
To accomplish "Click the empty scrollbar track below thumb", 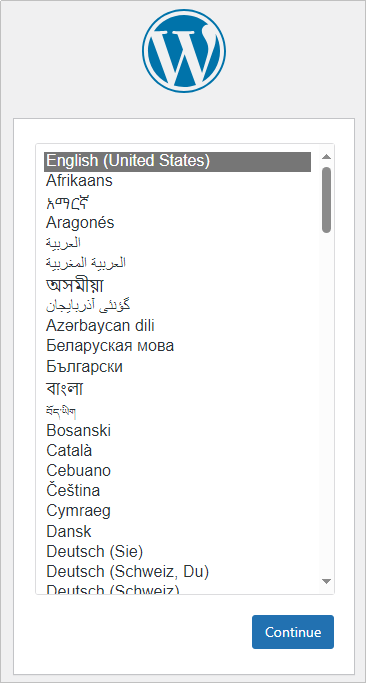I will [x=326, y=403].
